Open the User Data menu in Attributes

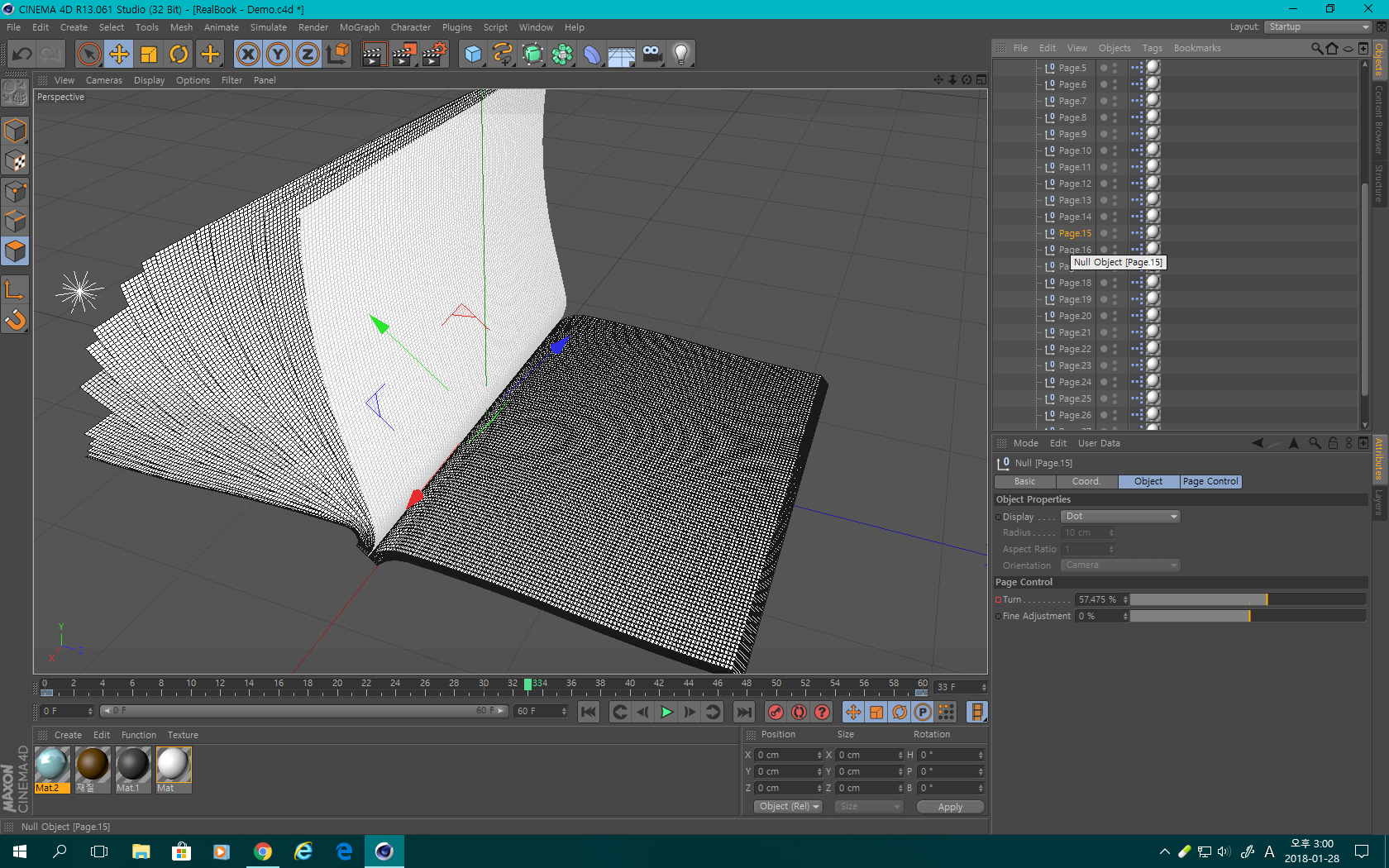coord(1099,443)
